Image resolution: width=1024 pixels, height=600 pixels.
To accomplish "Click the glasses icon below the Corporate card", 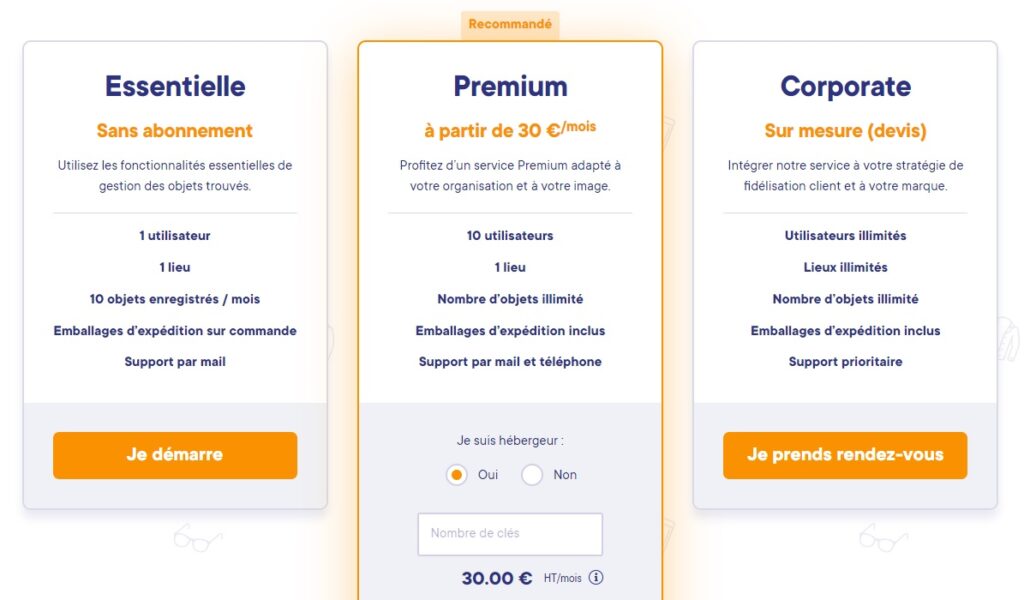I will pyautogui.click(x=883, y=538).
